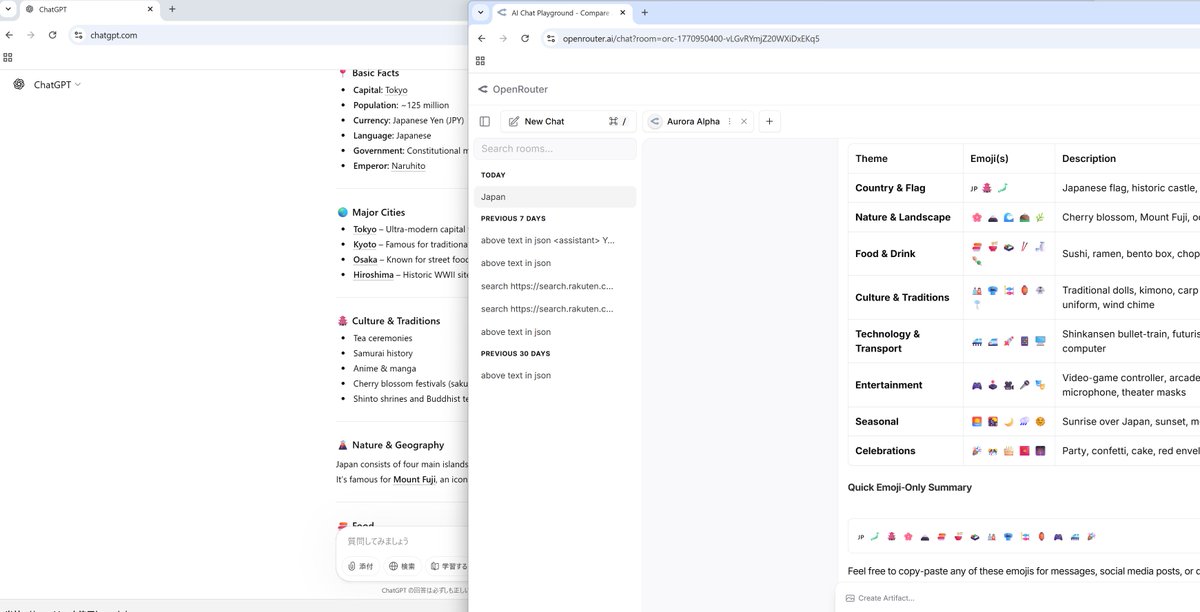This screenshot has height=612, width=1200.
Task: Add a model with the plus button
Action: (769, 121)
